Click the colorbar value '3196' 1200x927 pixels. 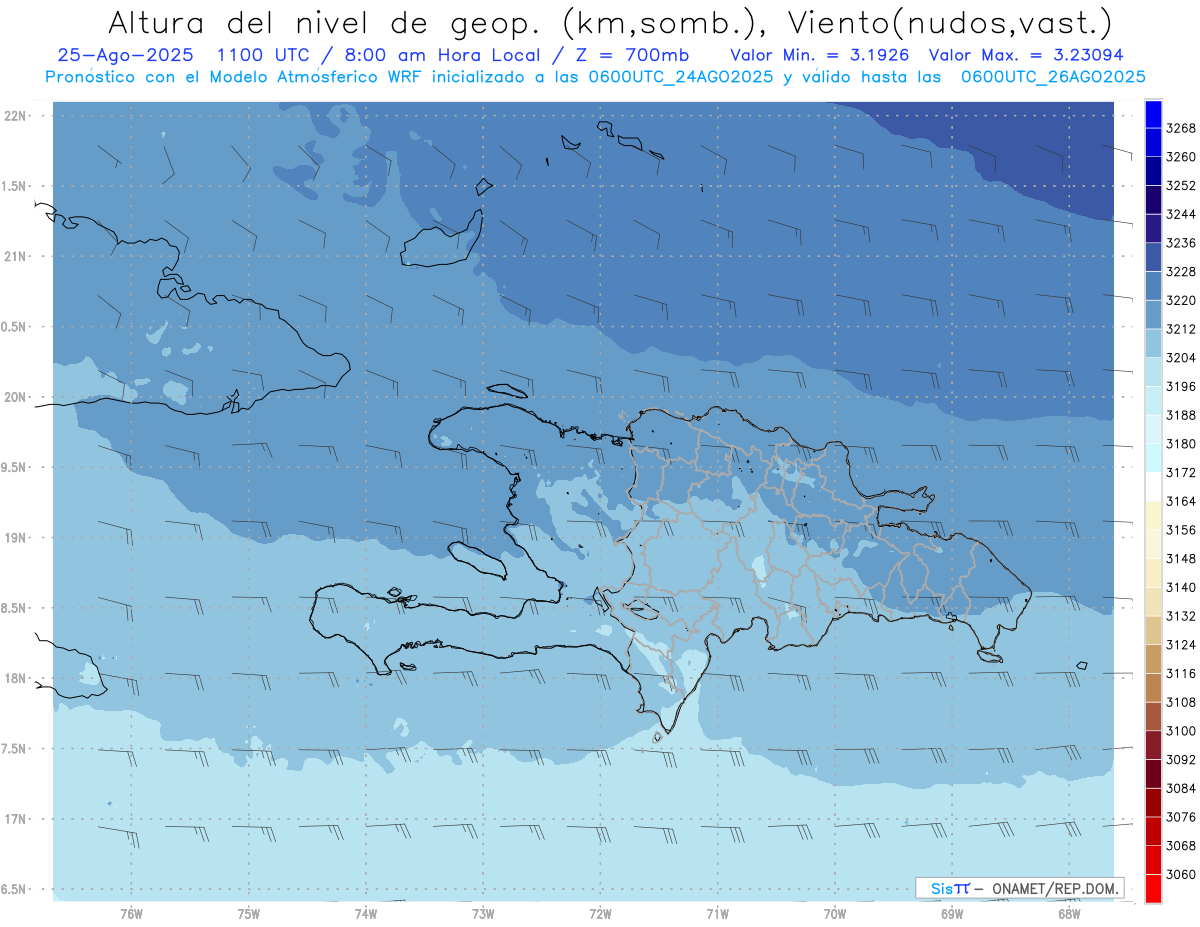(x=1181, y=387)
